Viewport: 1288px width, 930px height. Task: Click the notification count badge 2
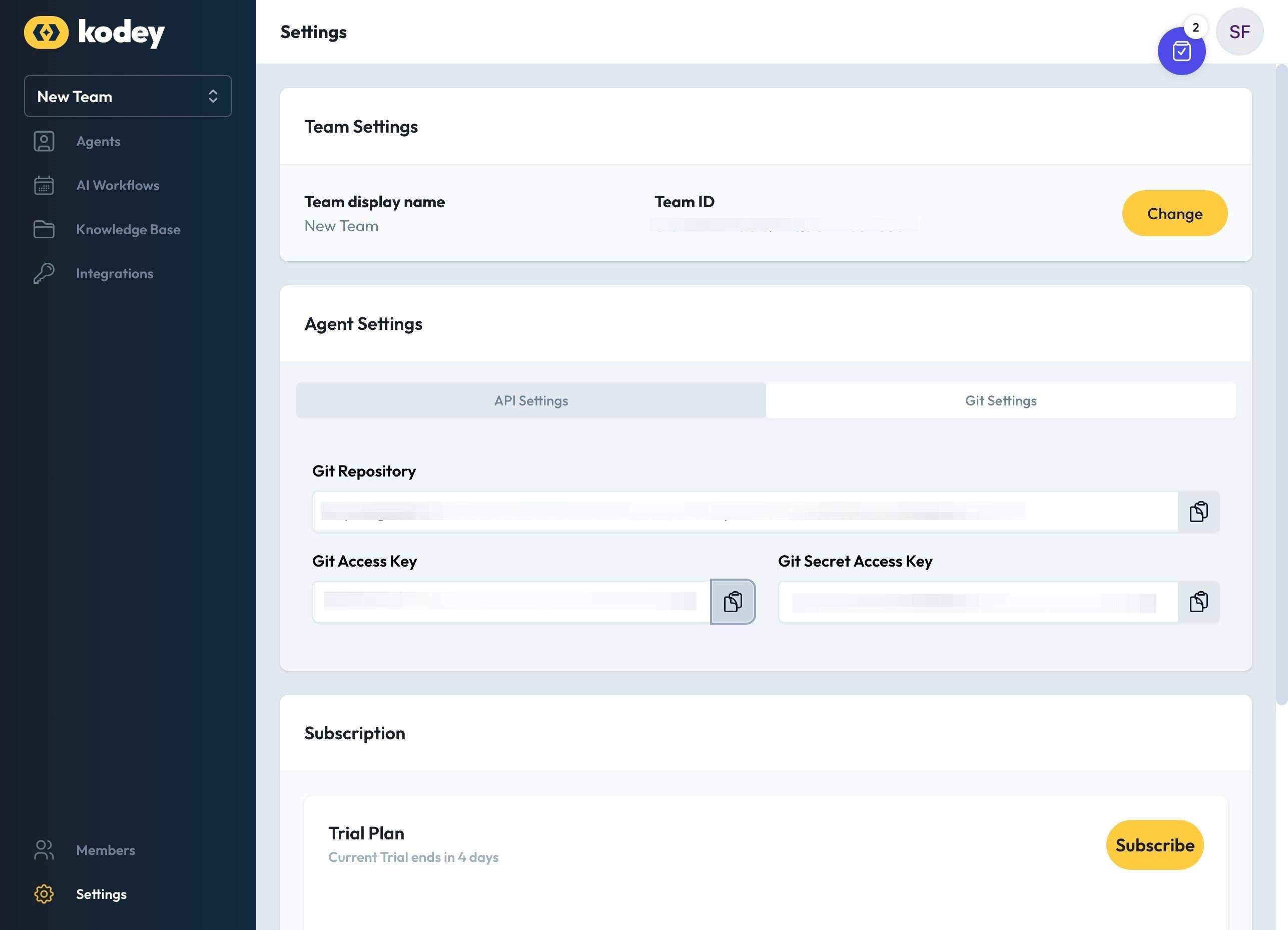pos(1195,27)
